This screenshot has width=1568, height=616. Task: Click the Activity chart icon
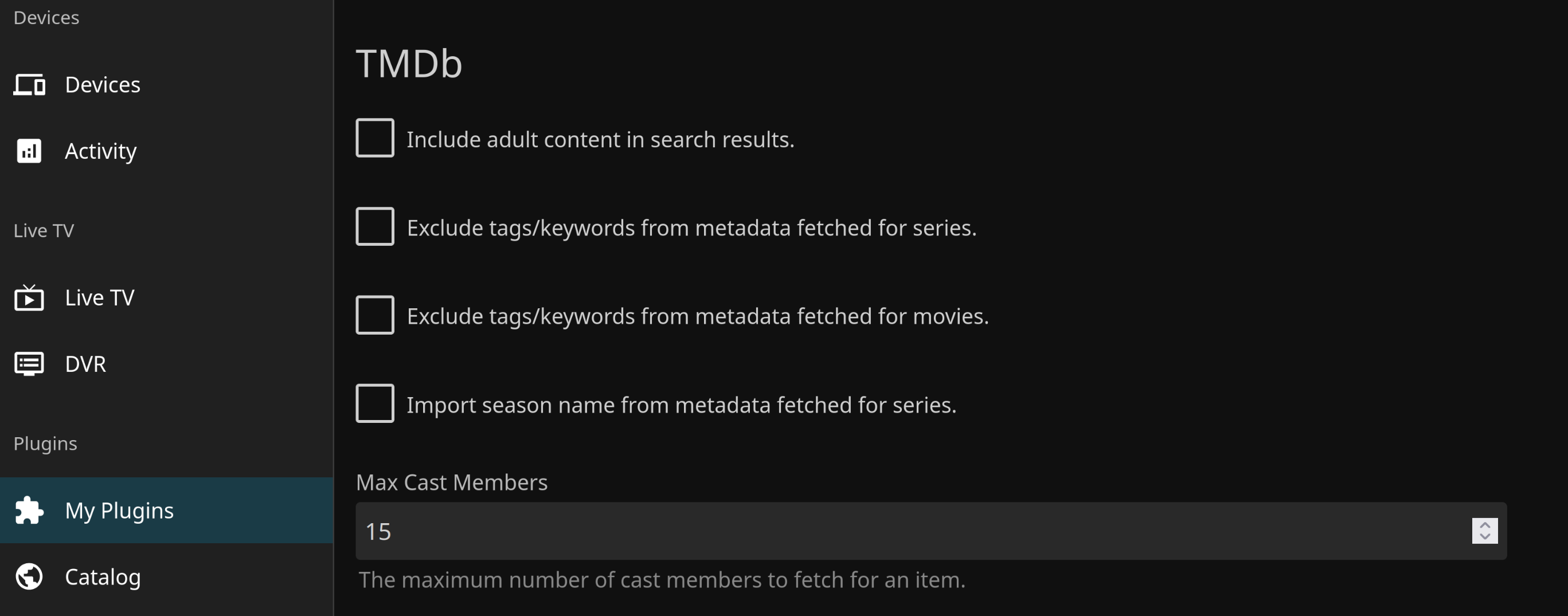click(x=29, y=151)
